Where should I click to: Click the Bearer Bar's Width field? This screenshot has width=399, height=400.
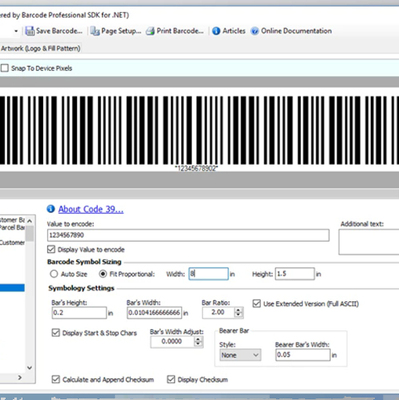[303, 355]
